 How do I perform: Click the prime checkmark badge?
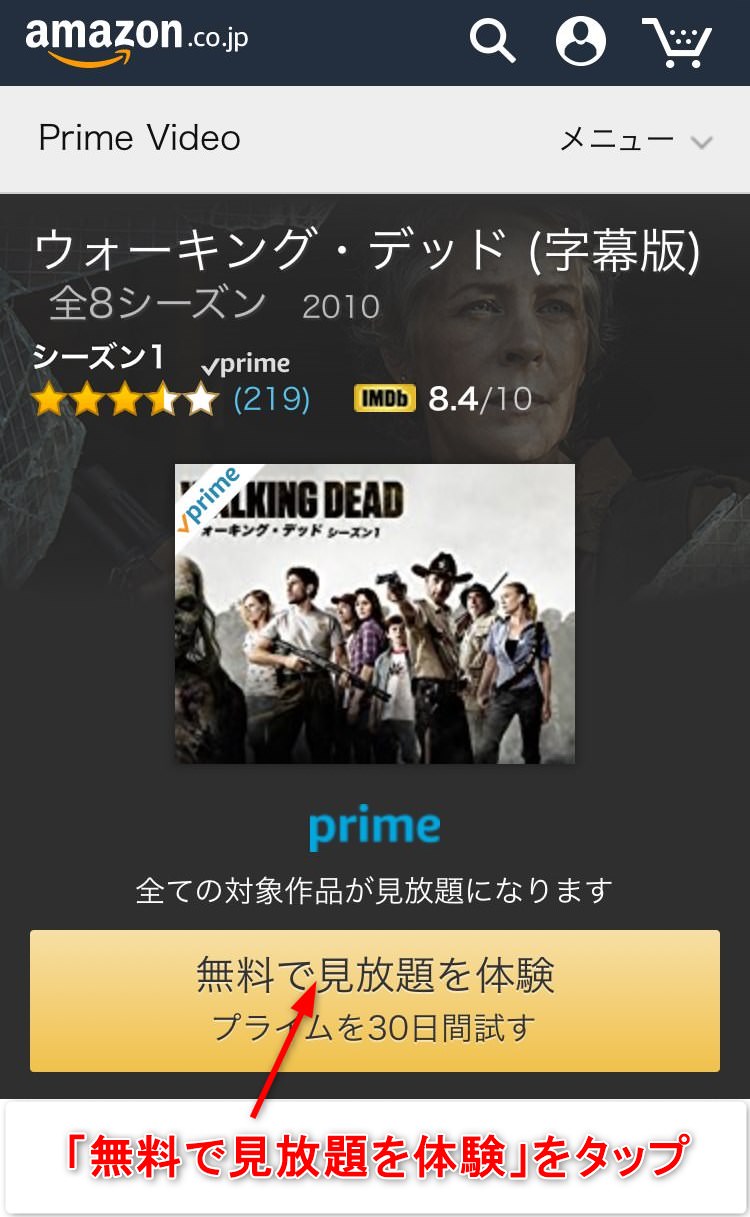point(246,364)
